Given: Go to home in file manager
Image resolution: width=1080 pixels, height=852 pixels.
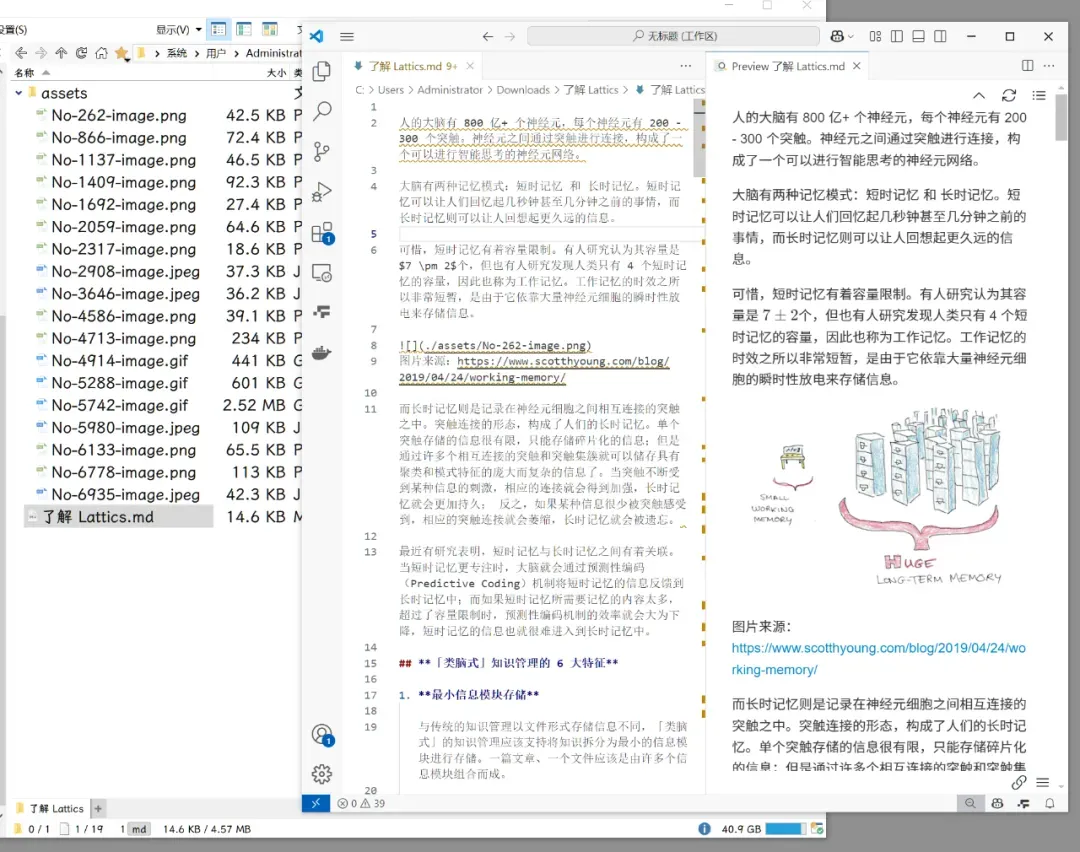Looking at the screenshot, I should tap(101, 53).
